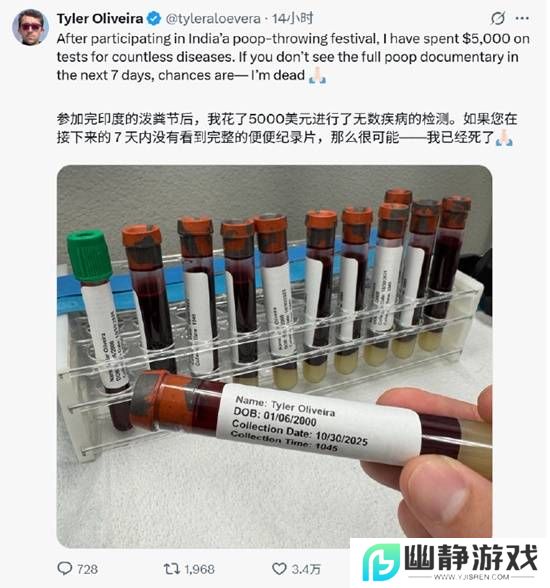Screen dimensions: 550x588
Task: Click the 3.4万 like count
Action: (x=306, y=569)
